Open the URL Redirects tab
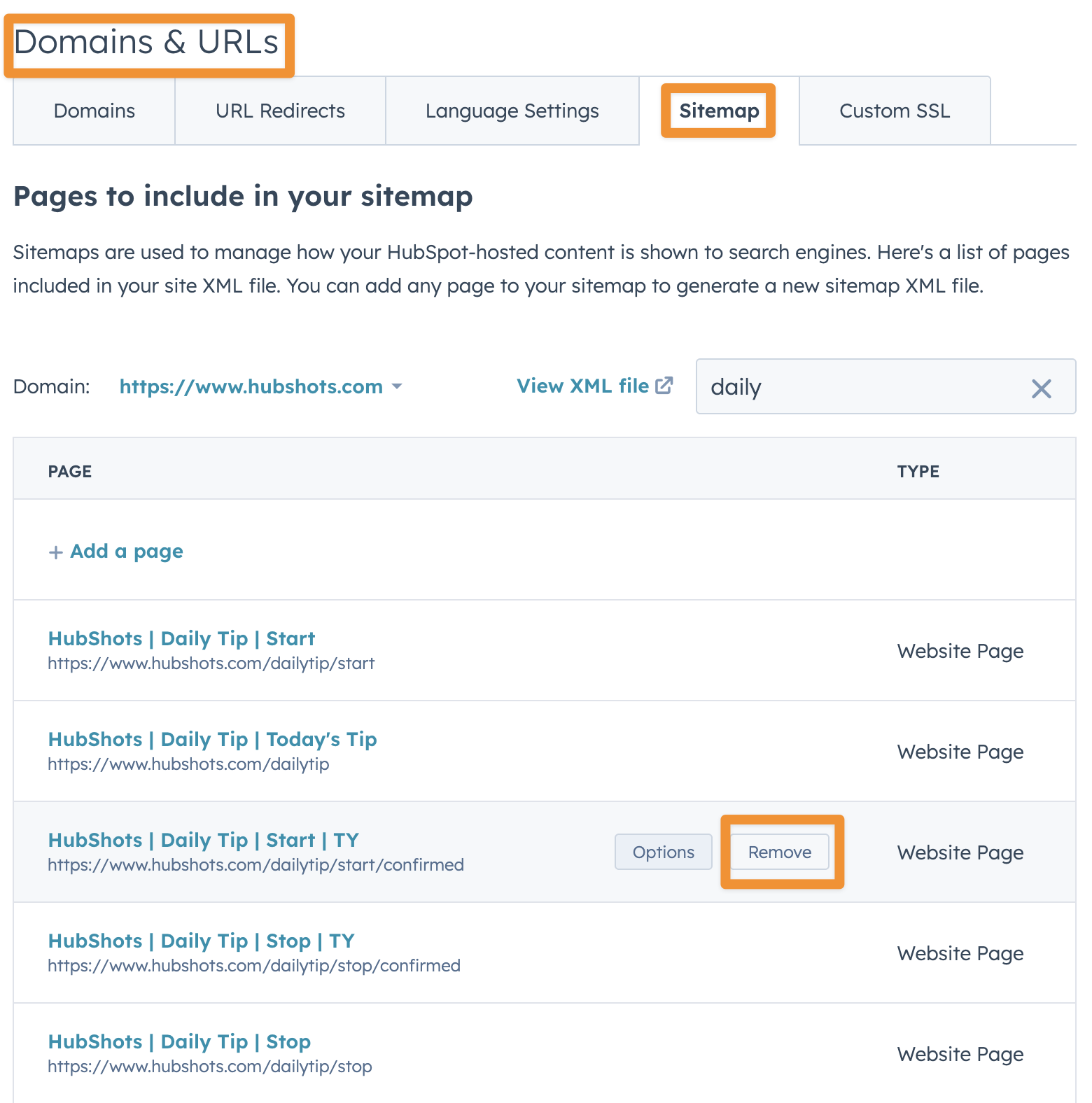 point(280,111)
